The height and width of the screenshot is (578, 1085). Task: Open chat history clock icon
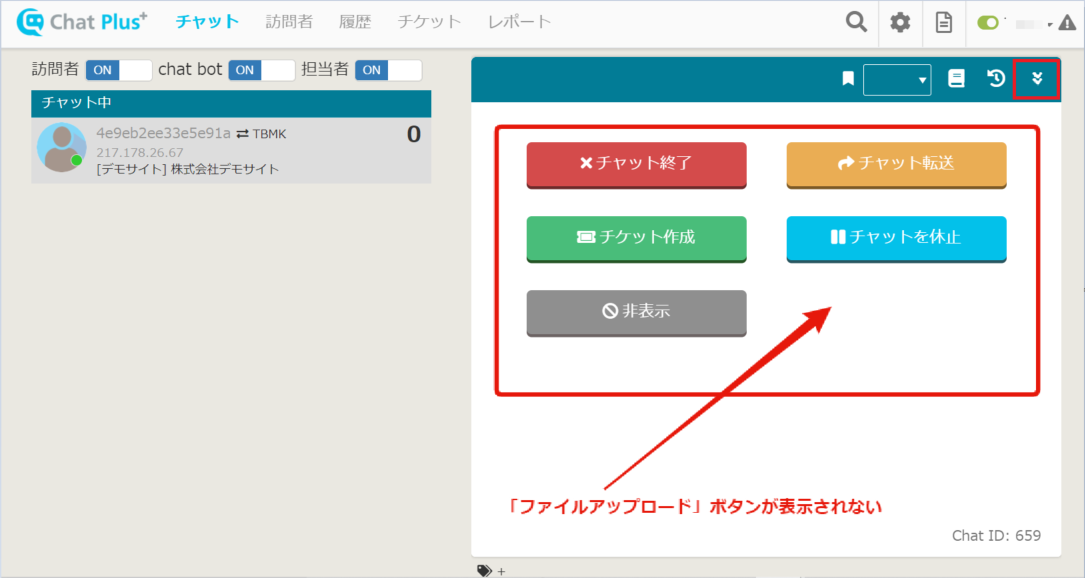(x=996, y=79)
